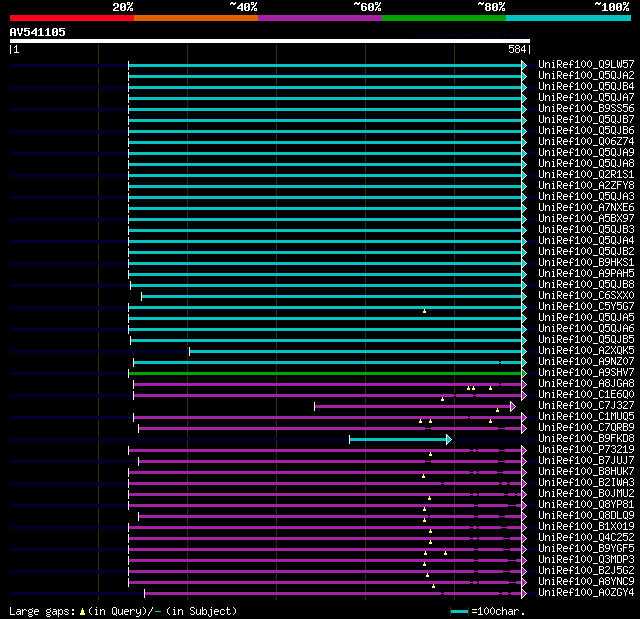This screenshot has width=640, height=619.
Task: Click subject name UniRef100_Q5QJA8
Action: (586, 164)
